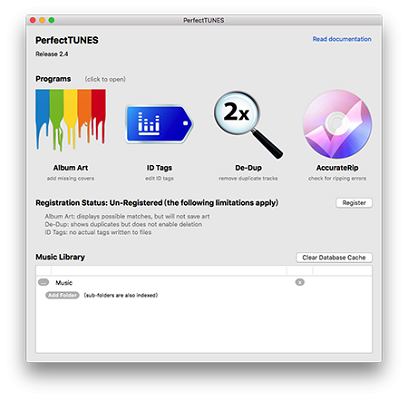This screenshot has height=400, width=408.
Task: Click Clear Database Cache button
Action: [x=334, y=257]
